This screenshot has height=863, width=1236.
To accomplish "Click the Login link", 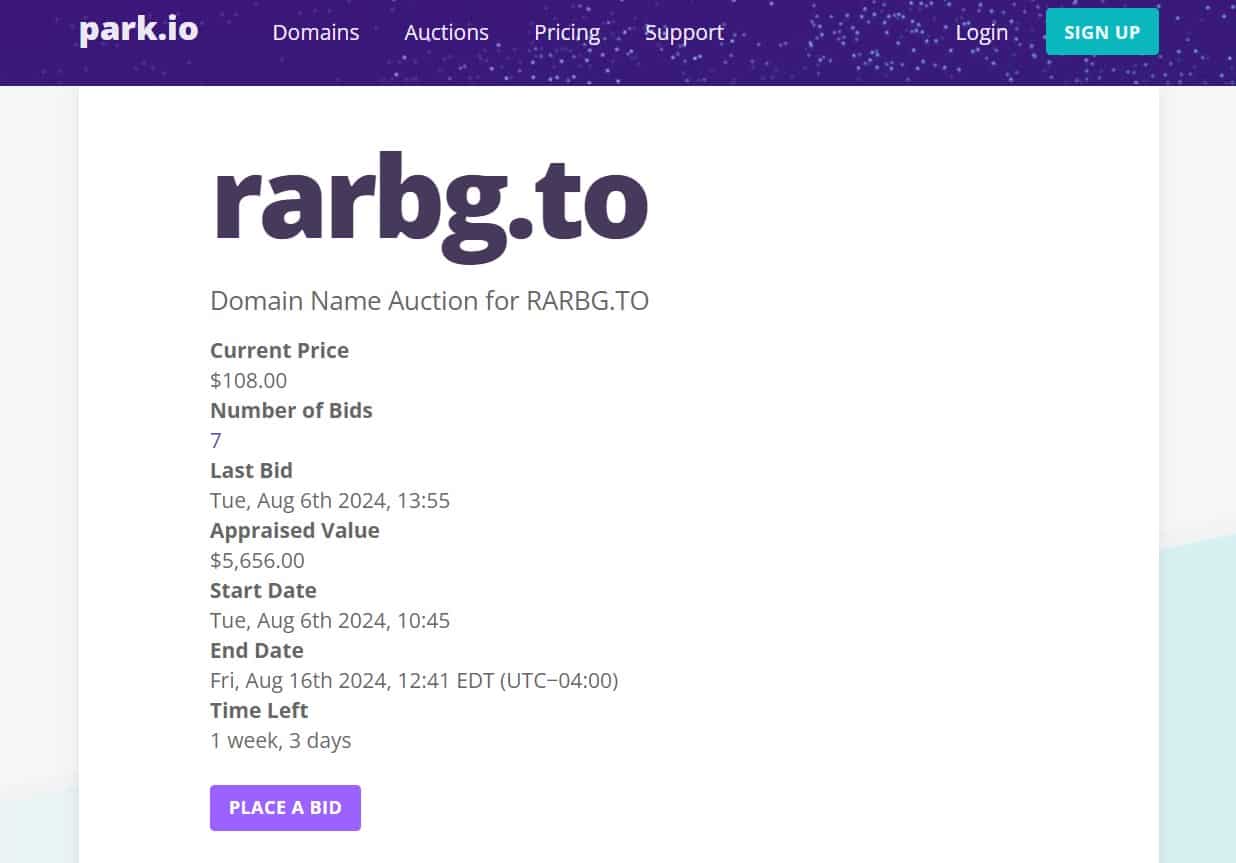I will tap(981, 32).
